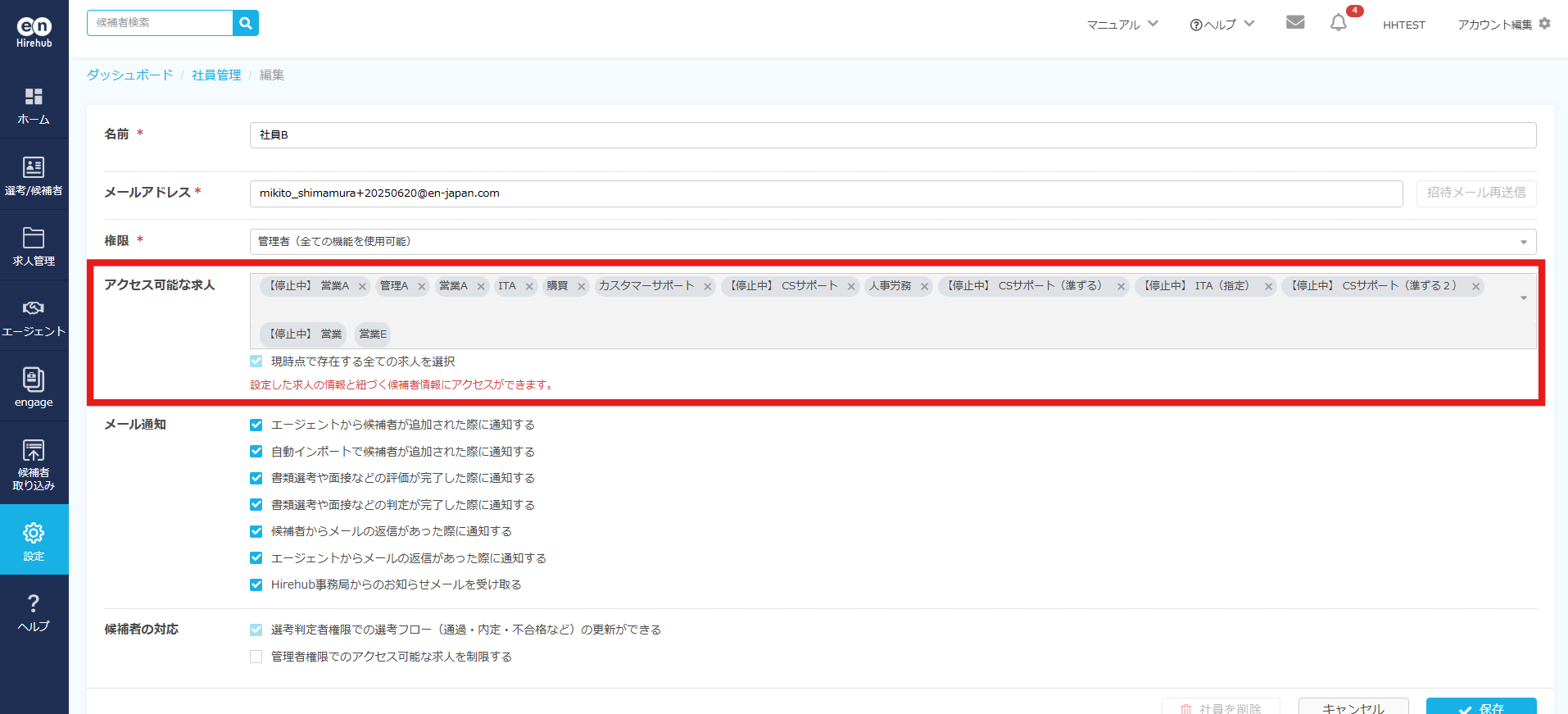The width and height of the screenshot is (1568, 714).
Task: Navigate to 社員管理 breadcrumb
Action: (x=216, y=75)
